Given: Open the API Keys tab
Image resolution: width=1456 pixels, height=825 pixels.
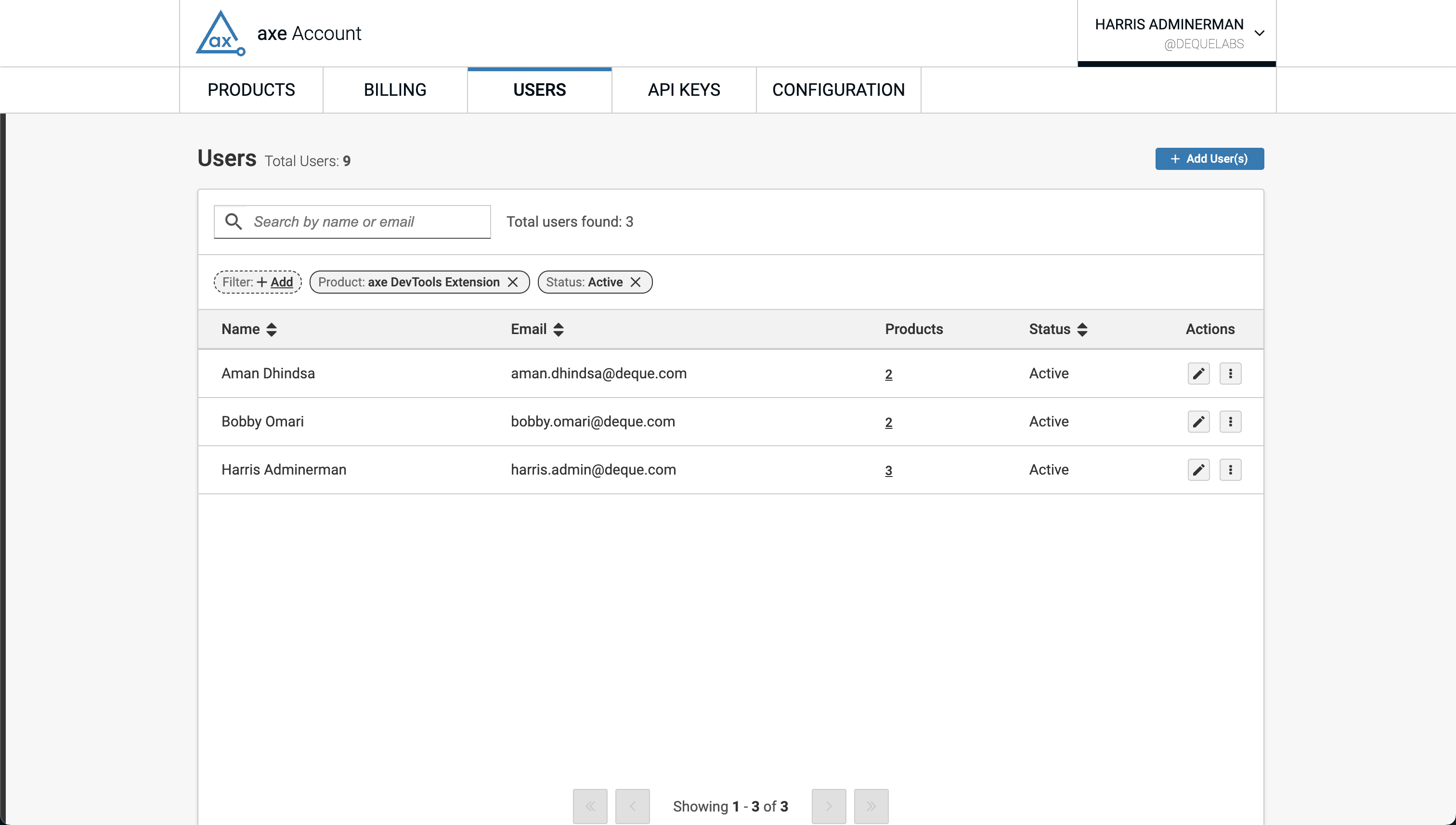Looking at the screenshot, I should 684,90.
